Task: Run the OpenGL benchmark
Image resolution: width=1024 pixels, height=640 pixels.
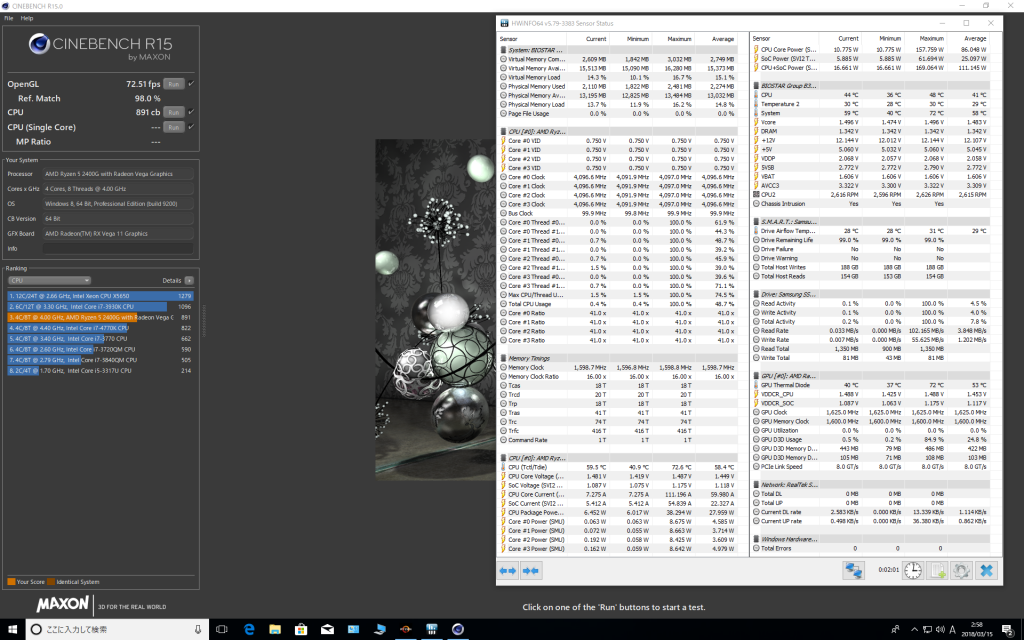Action: point(173,84)
